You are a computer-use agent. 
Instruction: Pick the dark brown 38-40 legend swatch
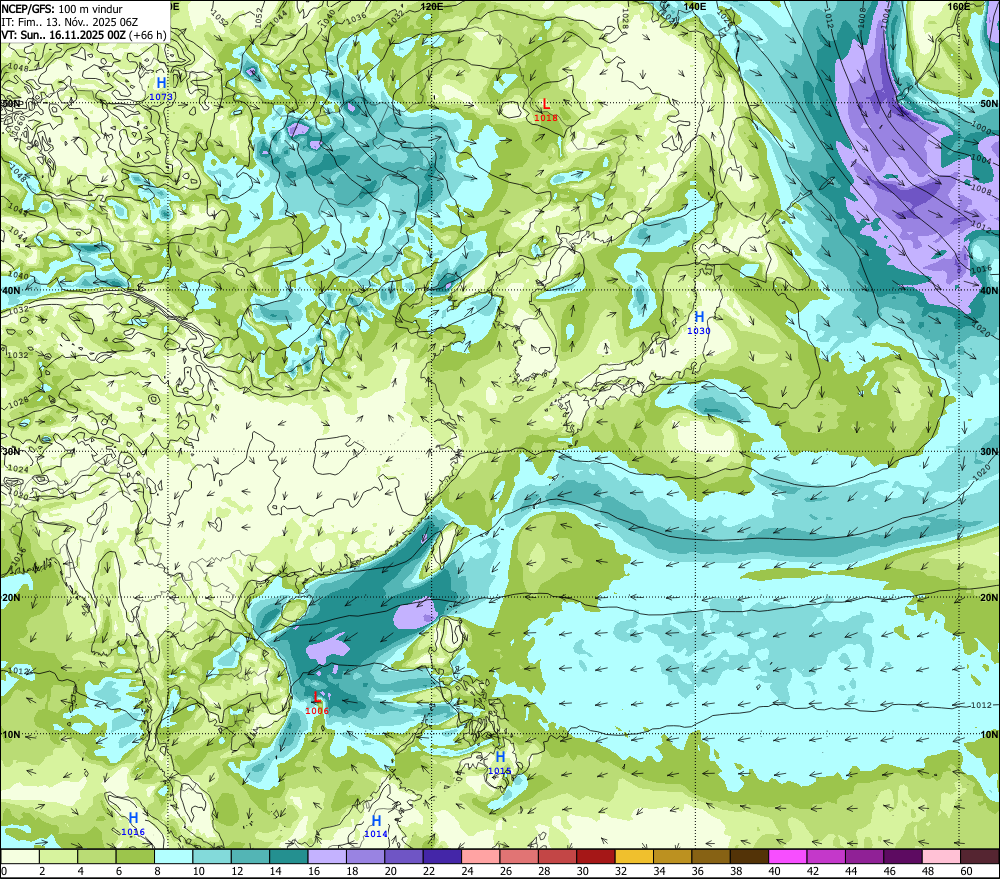click(x=749, y=857)
